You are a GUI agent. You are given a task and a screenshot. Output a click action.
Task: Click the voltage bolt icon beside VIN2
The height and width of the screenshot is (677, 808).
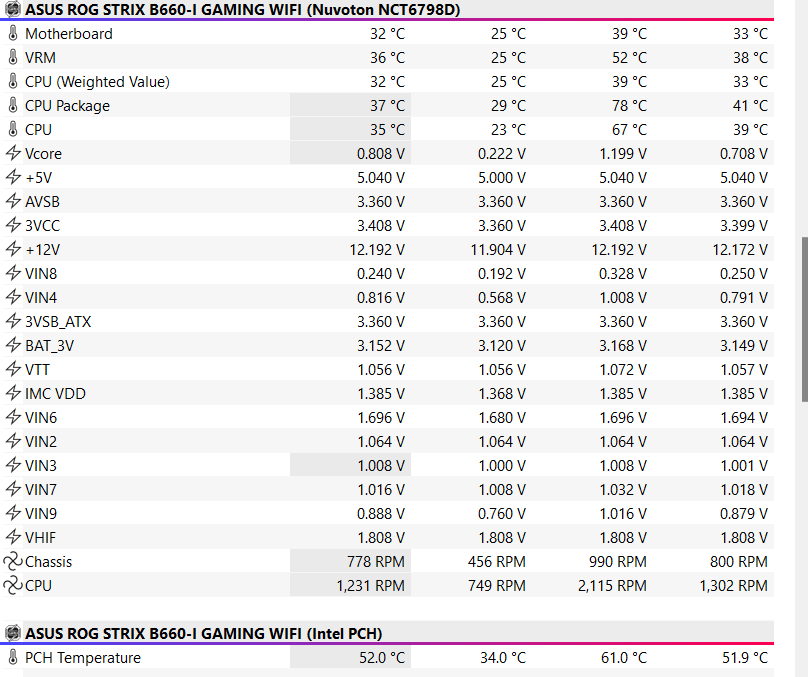point(13,442)
